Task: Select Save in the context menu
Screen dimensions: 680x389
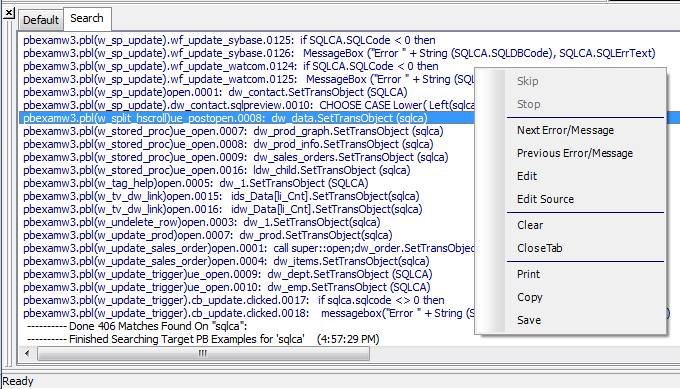Action: (x=529, y=320)
